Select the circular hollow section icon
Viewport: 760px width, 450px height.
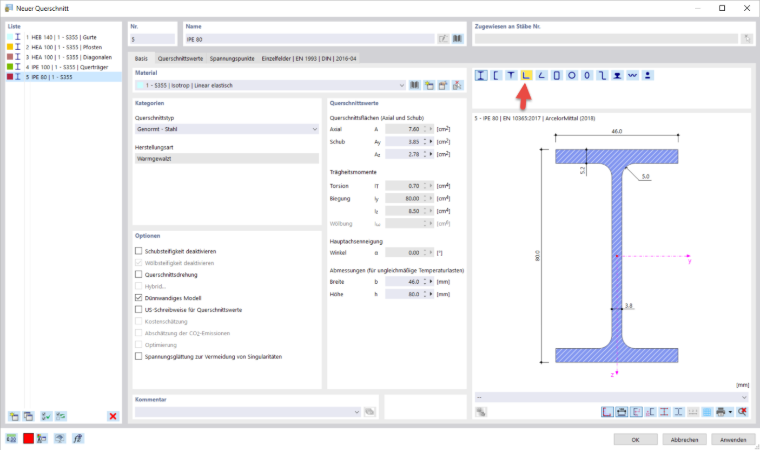coord(572,75)
